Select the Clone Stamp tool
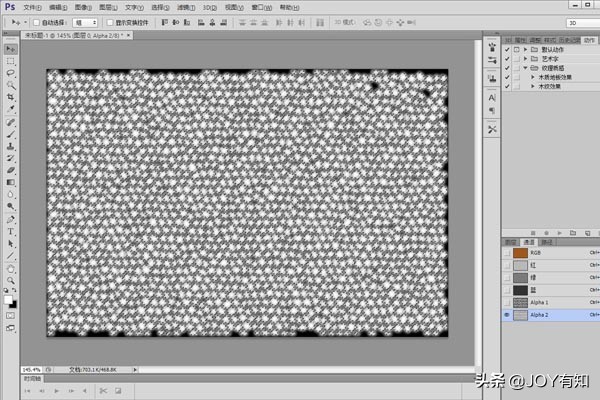The image size is (600, 400). click(x=11, y=146)
